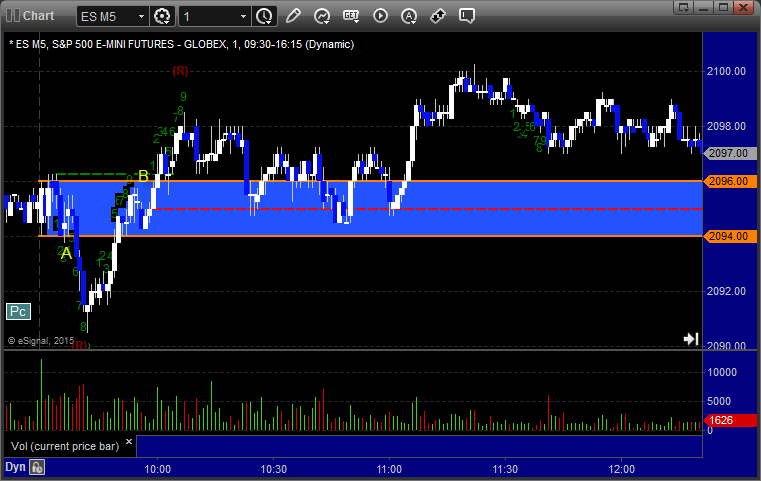The image size is (761, 481).
Task: Click the Vol (current price bar) label
Action: 65,446
